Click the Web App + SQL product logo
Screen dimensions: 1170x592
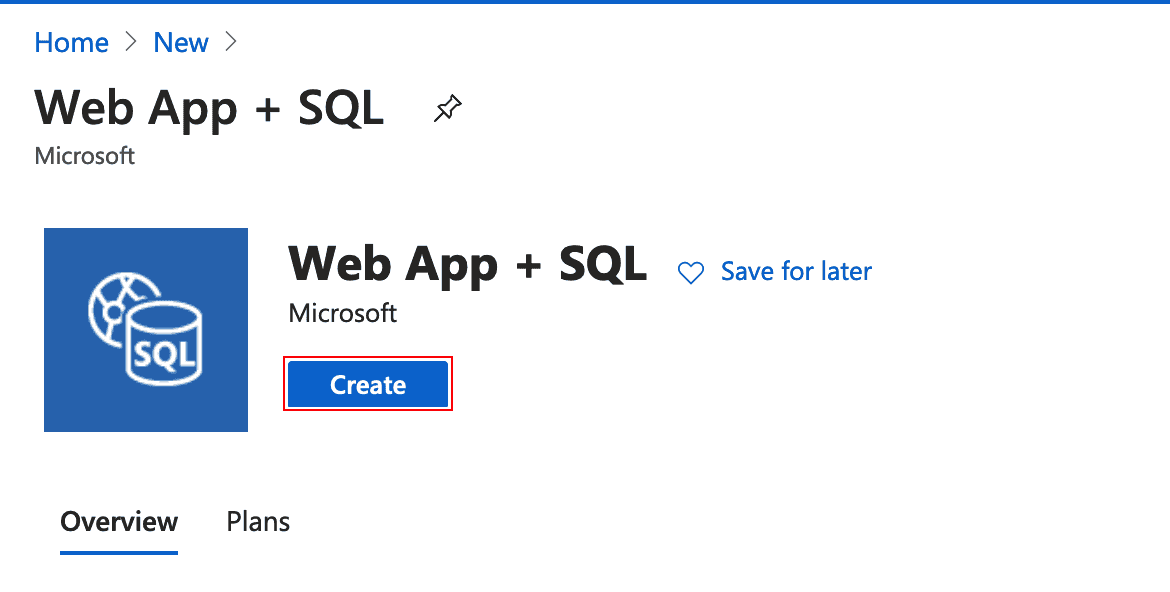[x=146, y=330]
